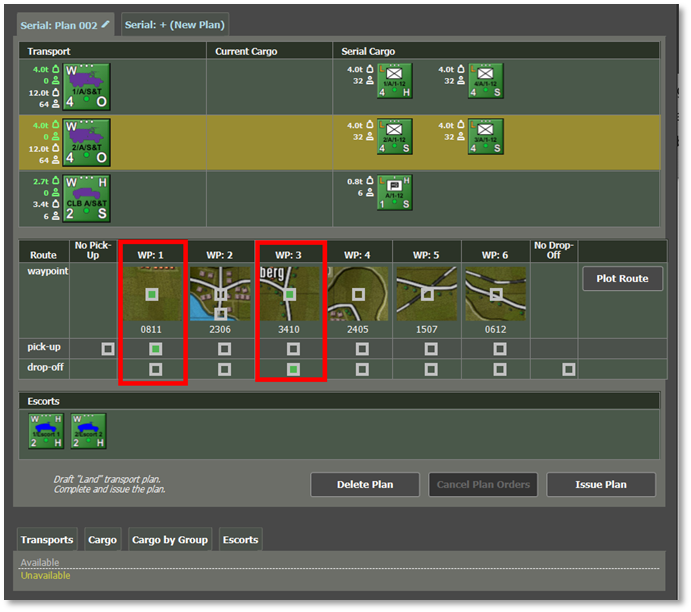Enable the No Pick-Up checkbox
Viewport: 691px width, 612px height.
click(x=108, y=349)
